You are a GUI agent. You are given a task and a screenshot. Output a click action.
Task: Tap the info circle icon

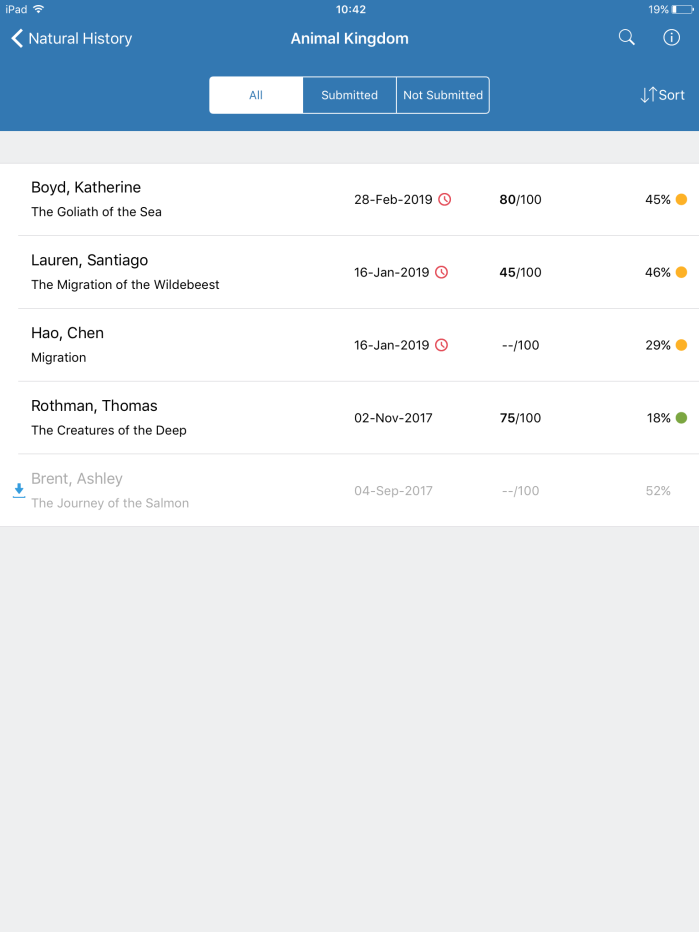click(672, 37)
